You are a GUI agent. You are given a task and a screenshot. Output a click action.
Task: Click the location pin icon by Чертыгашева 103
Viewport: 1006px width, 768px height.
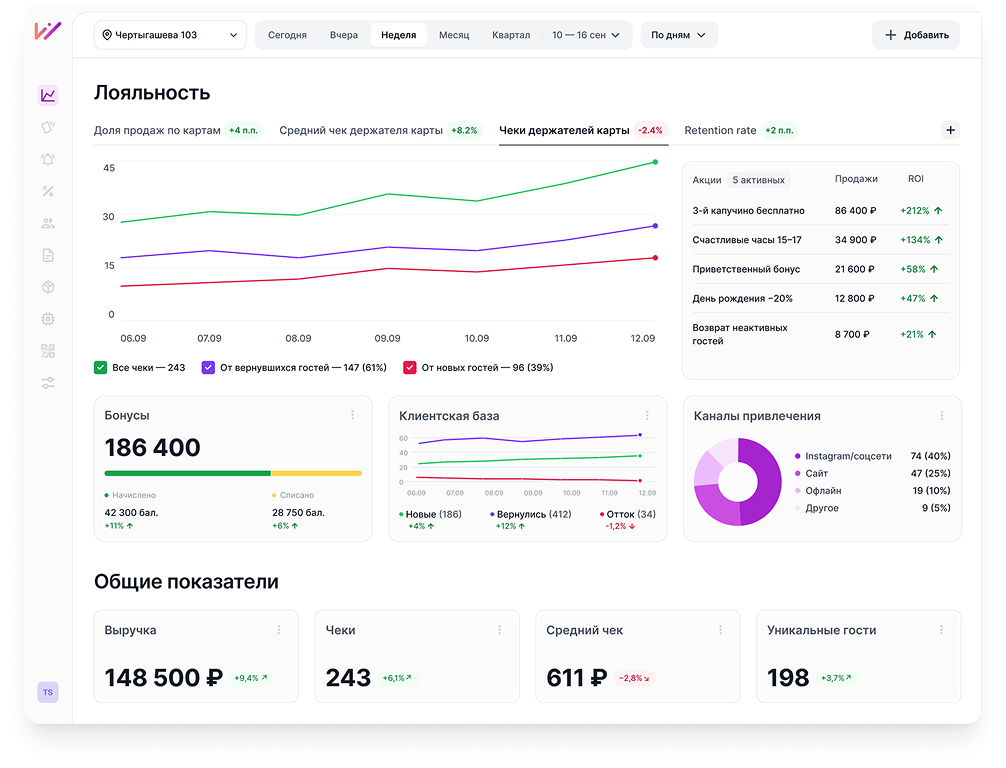point(107,35)
